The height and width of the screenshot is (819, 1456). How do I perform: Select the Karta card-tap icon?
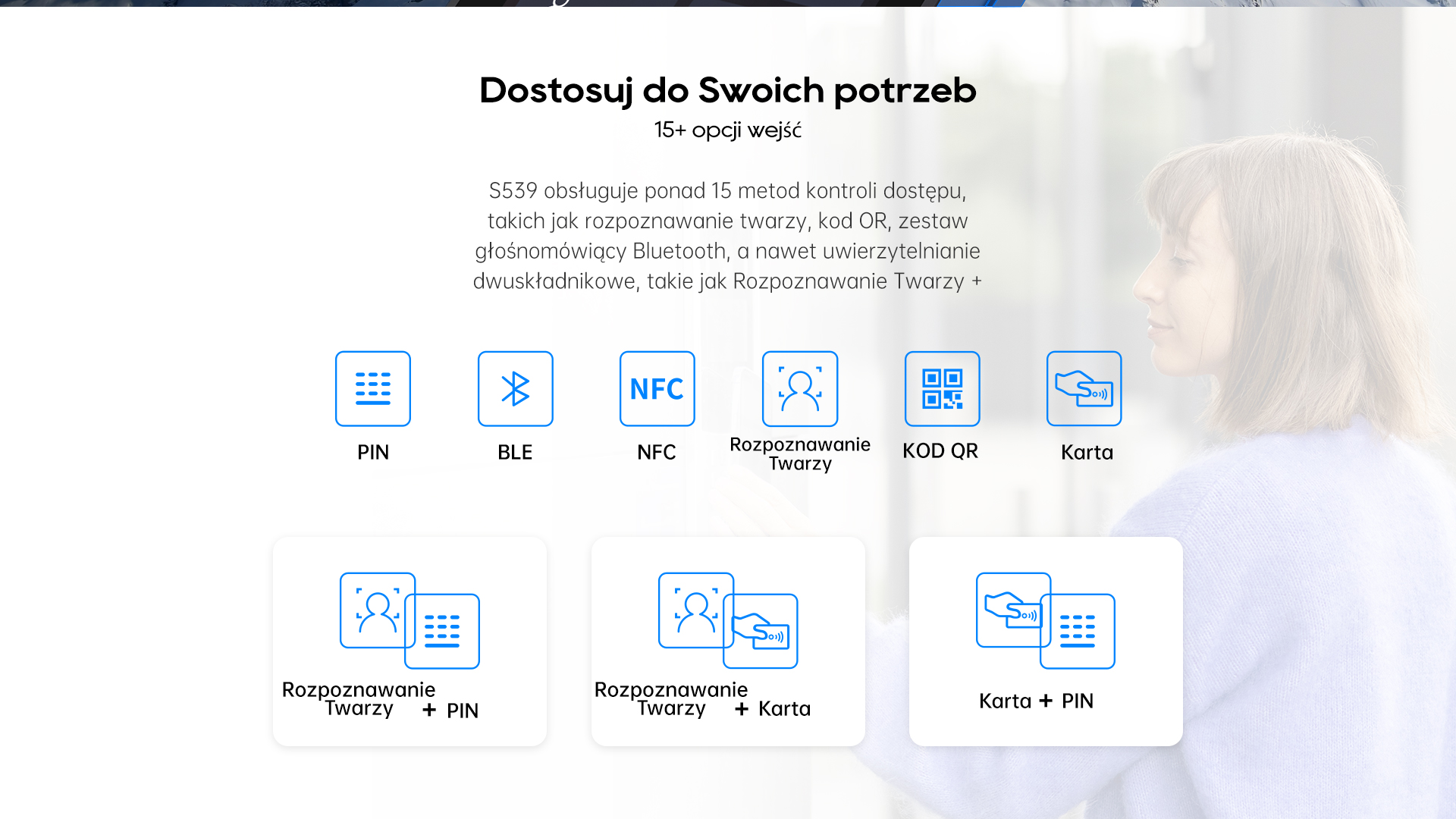tap(1084, 388)
